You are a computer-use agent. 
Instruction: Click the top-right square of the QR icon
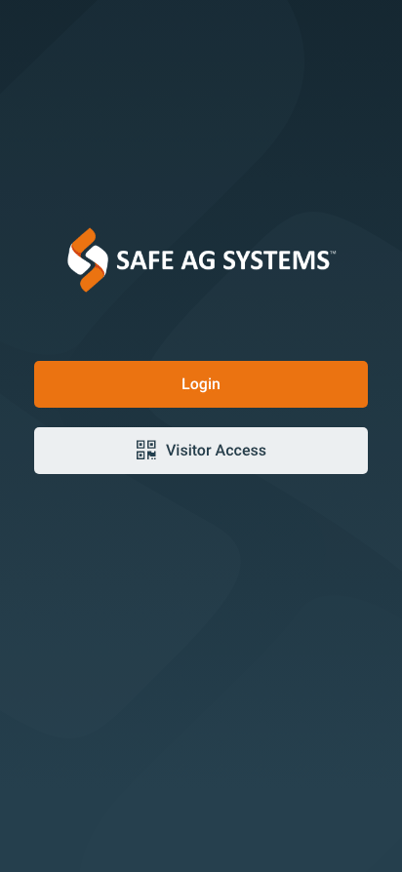(x=151, y=444)
